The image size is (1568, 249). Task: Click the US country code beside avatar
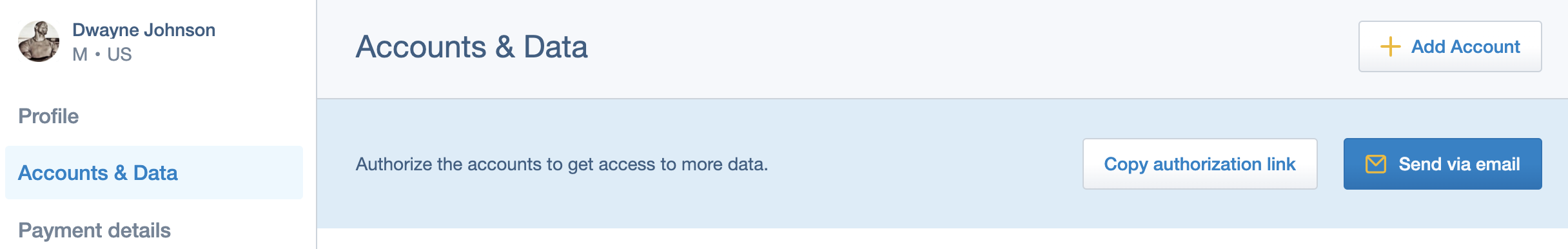coord(119,54)
